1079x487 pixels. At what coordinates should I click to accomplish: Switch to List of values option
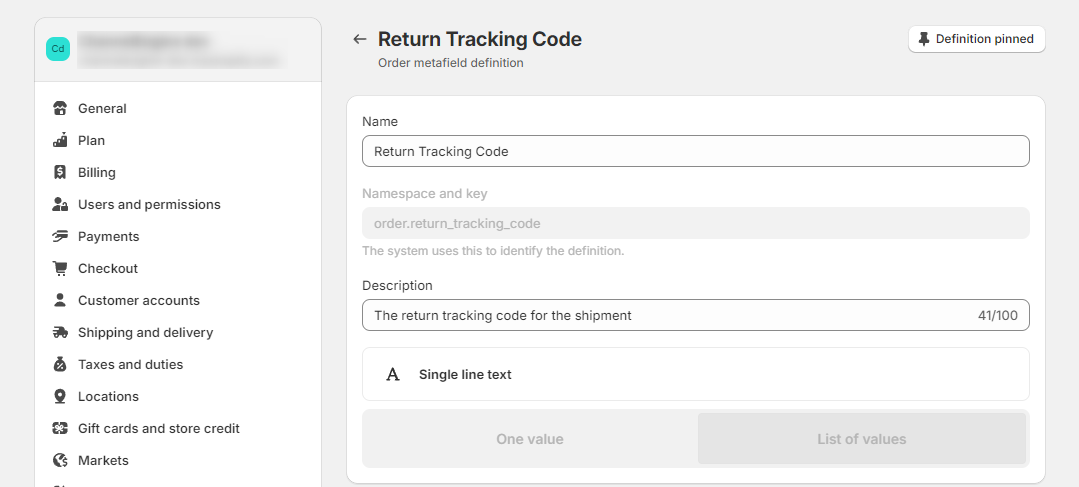[861, 439]
